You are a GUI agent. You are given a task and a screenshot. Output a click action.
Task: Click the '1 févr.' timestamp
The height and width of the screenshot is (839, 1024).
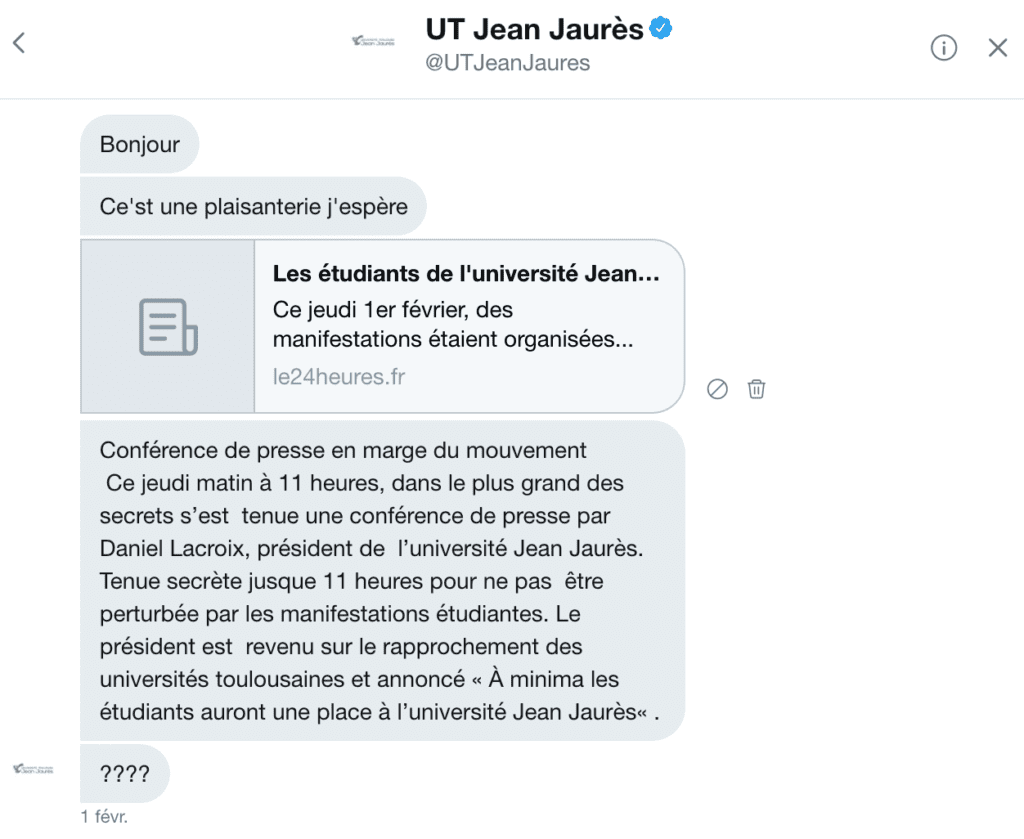pos(104,816)
